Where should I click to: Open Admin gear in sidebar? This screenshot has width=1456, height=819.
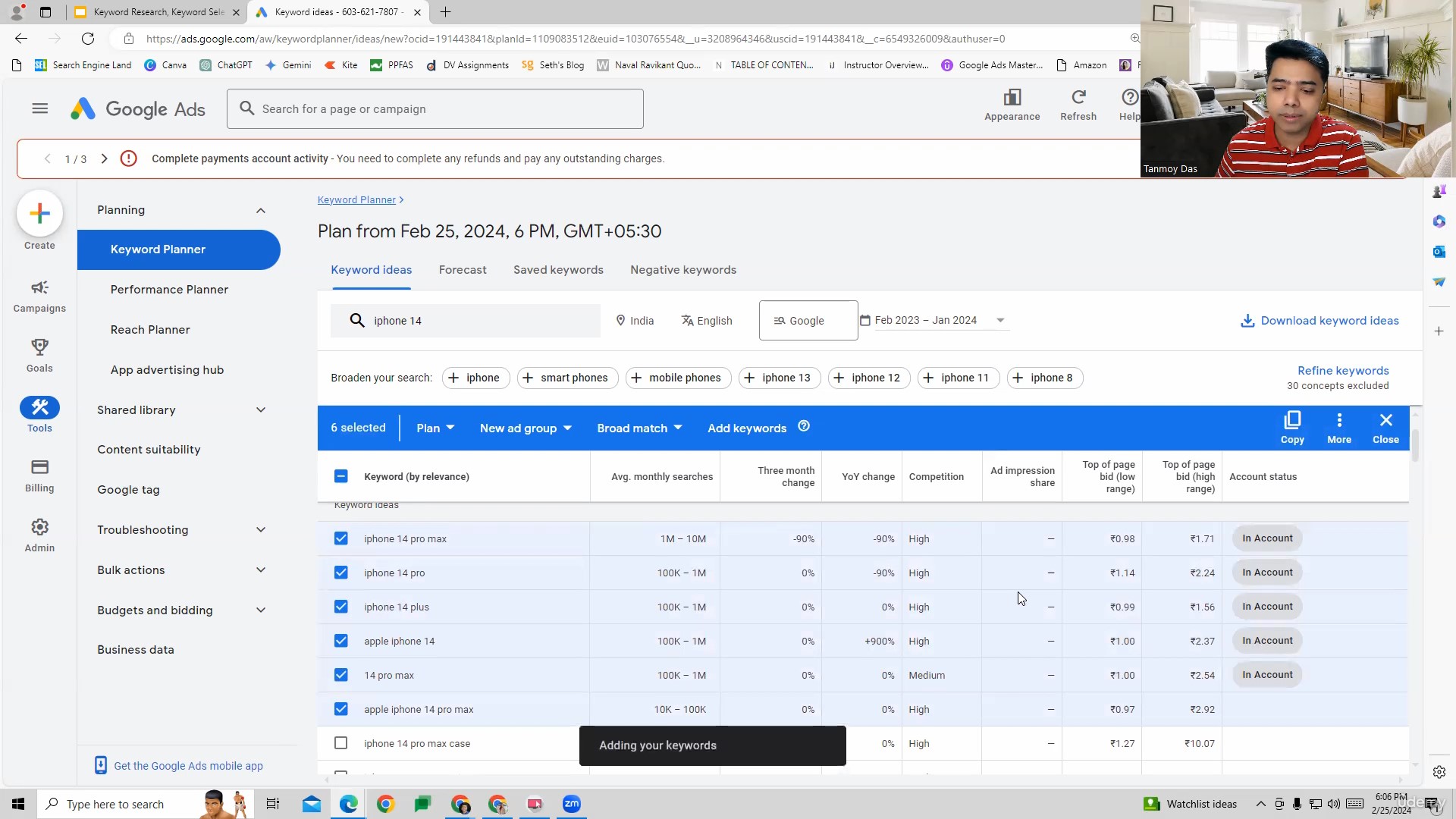pos(39,535)
